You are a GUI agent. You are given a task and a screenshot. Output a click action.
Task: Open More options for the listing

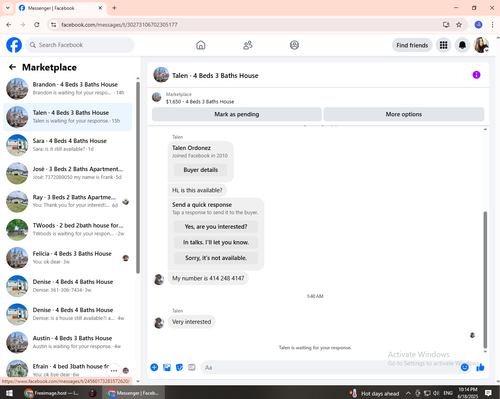(404, 114)
